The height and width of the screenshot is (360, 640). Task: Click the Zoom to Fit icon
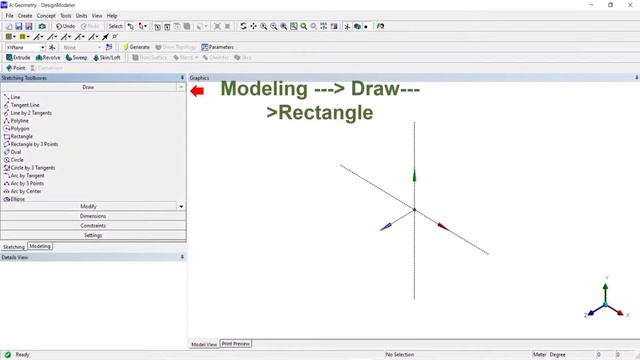[x=284, y=26]
